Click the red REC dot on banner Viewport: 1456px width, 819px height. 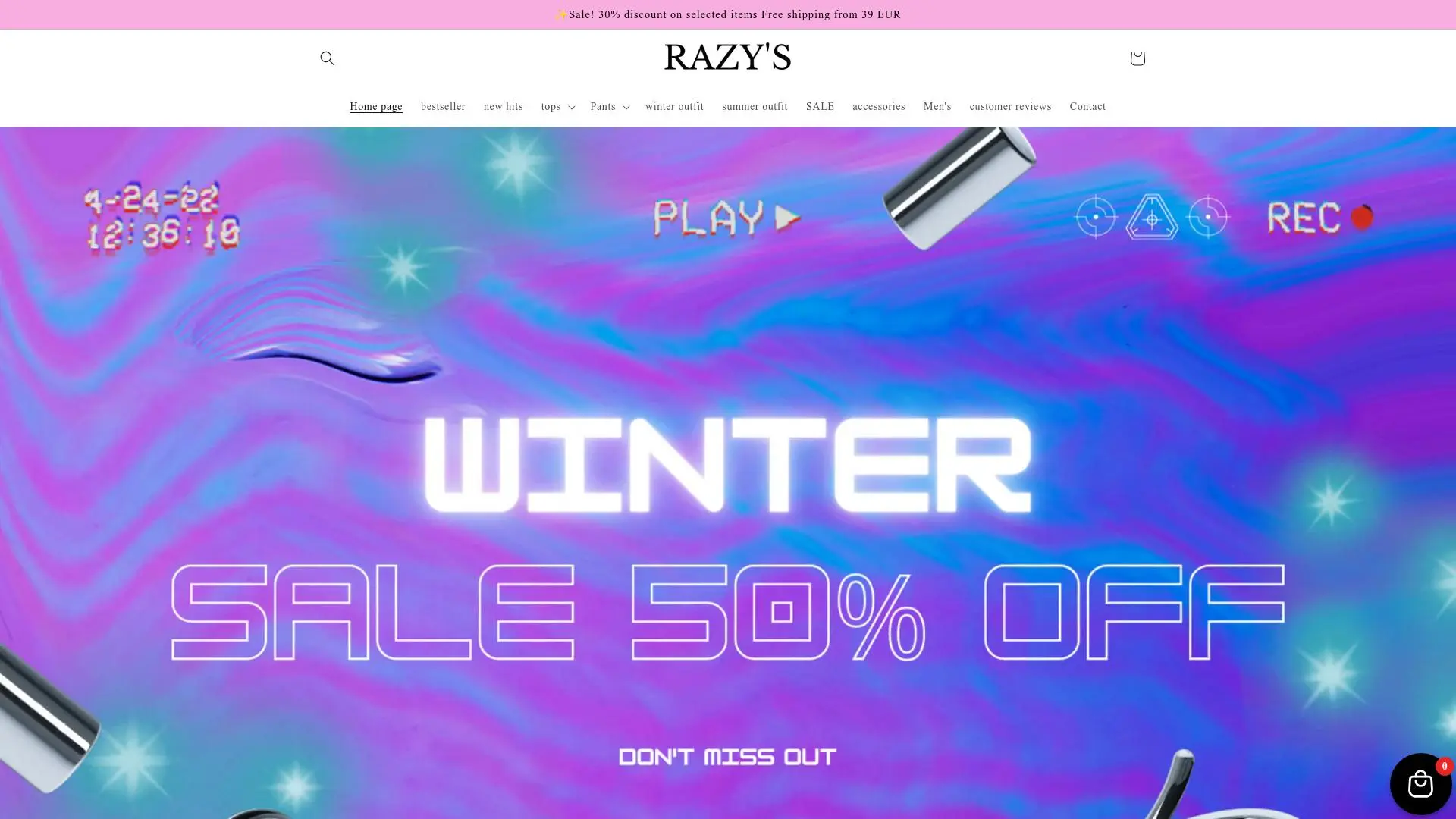pos(1362,218)
